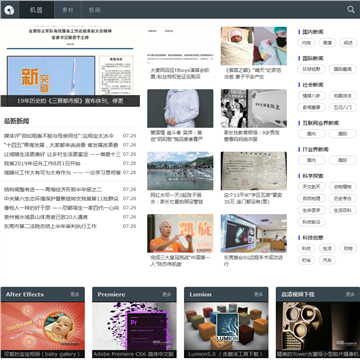Click 国际 under 互联网业界新闻
The width and height of the screenshot is (360, 360).
click(343, 134)
